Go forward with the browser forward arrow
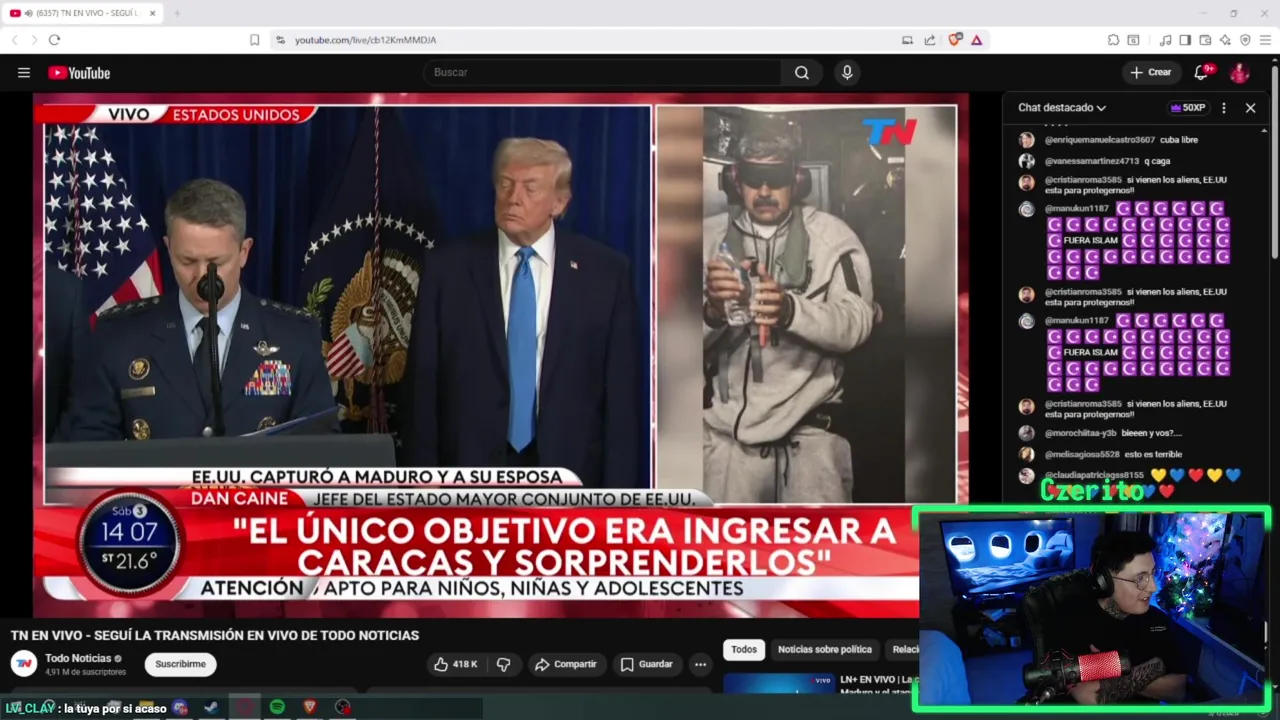The height and width of the screenshot is (720, 1280). [34, 40]
